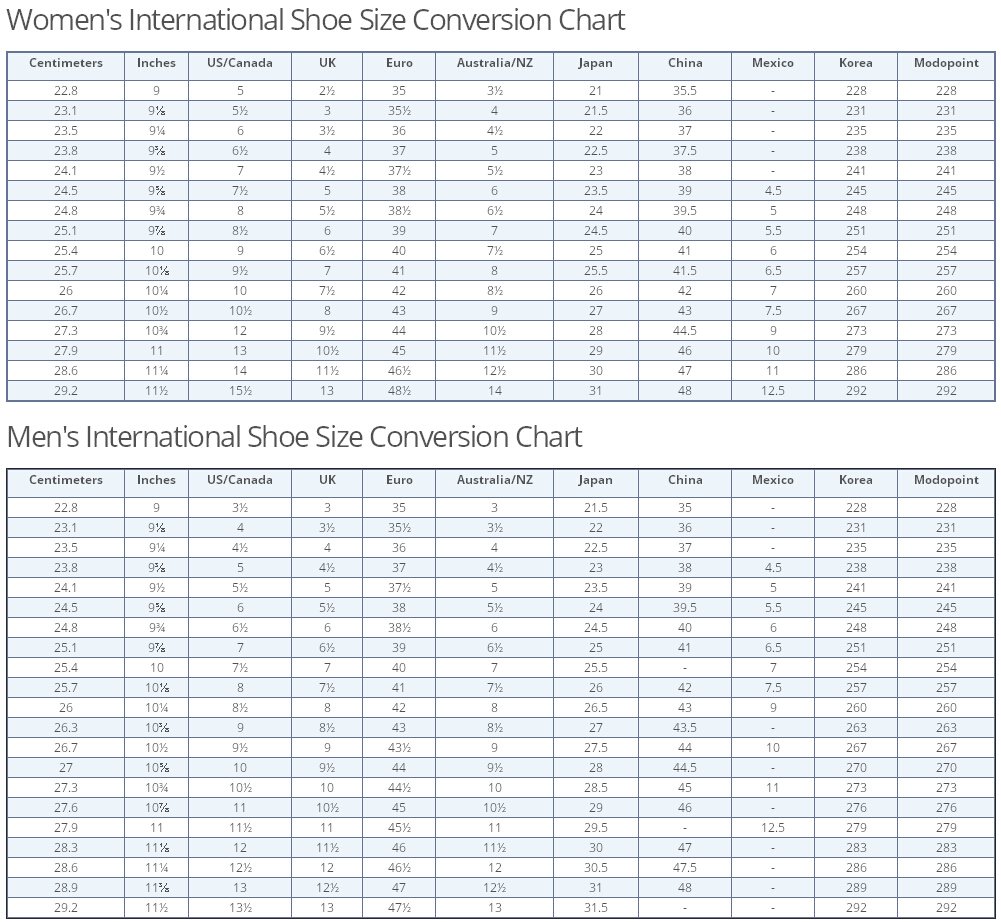Screen dimensions: 1001x922
Task: Select the 13½ US/Canada cell in the Men's chart
Action: (x=240, y=908)
